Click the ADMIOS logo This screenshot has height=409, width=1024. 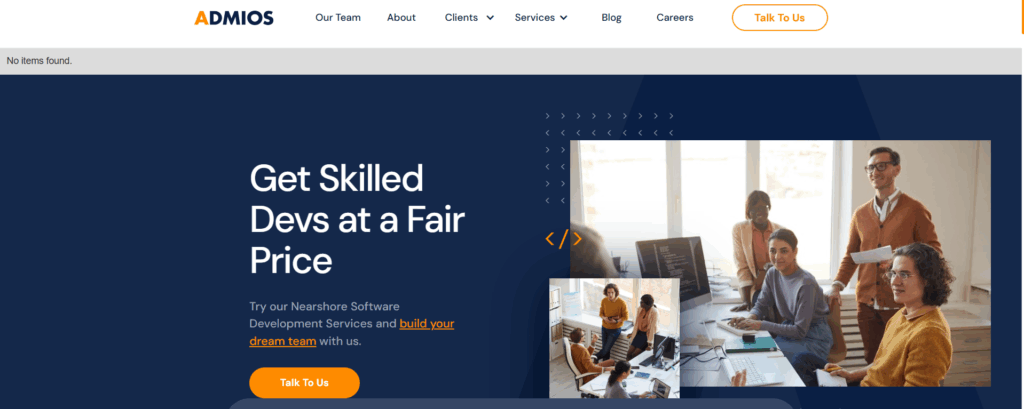pyautogui.click(x=234, y=18)
